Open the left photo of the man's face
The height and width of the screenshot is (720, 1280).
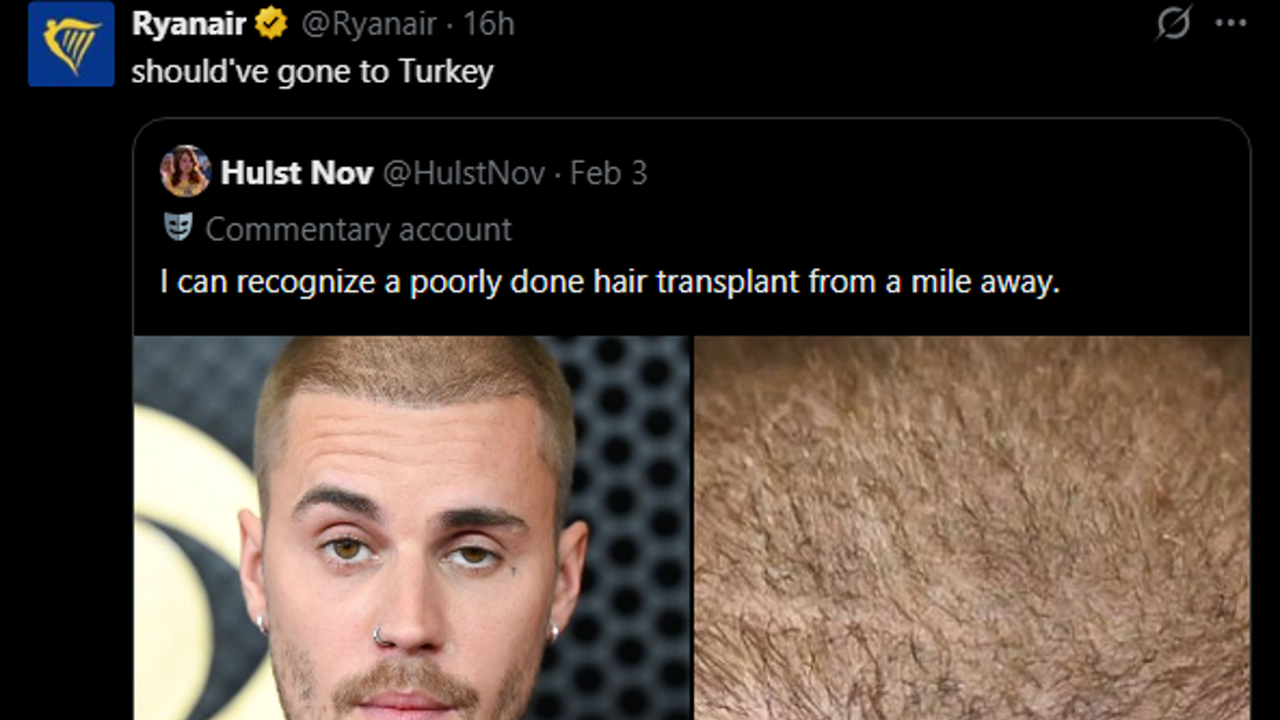pos(412,528)
